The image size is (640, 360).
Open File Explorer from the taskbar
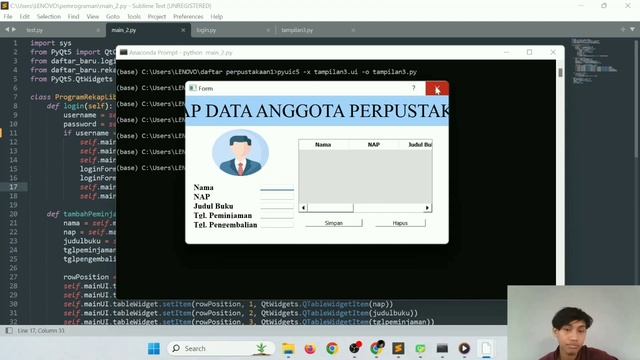click(x=289, y=348)
